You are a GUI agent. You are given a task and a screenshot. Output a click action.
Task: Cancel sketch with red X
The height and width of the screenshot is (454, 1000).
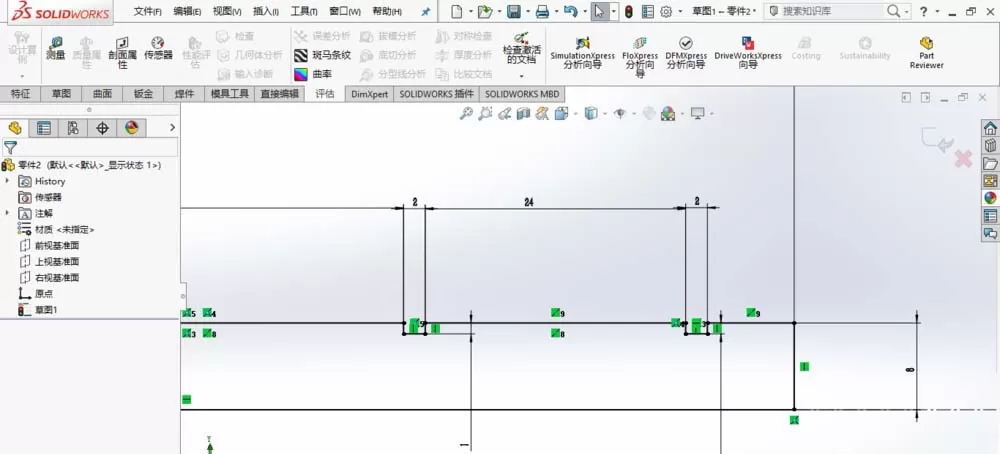point(963,159)
